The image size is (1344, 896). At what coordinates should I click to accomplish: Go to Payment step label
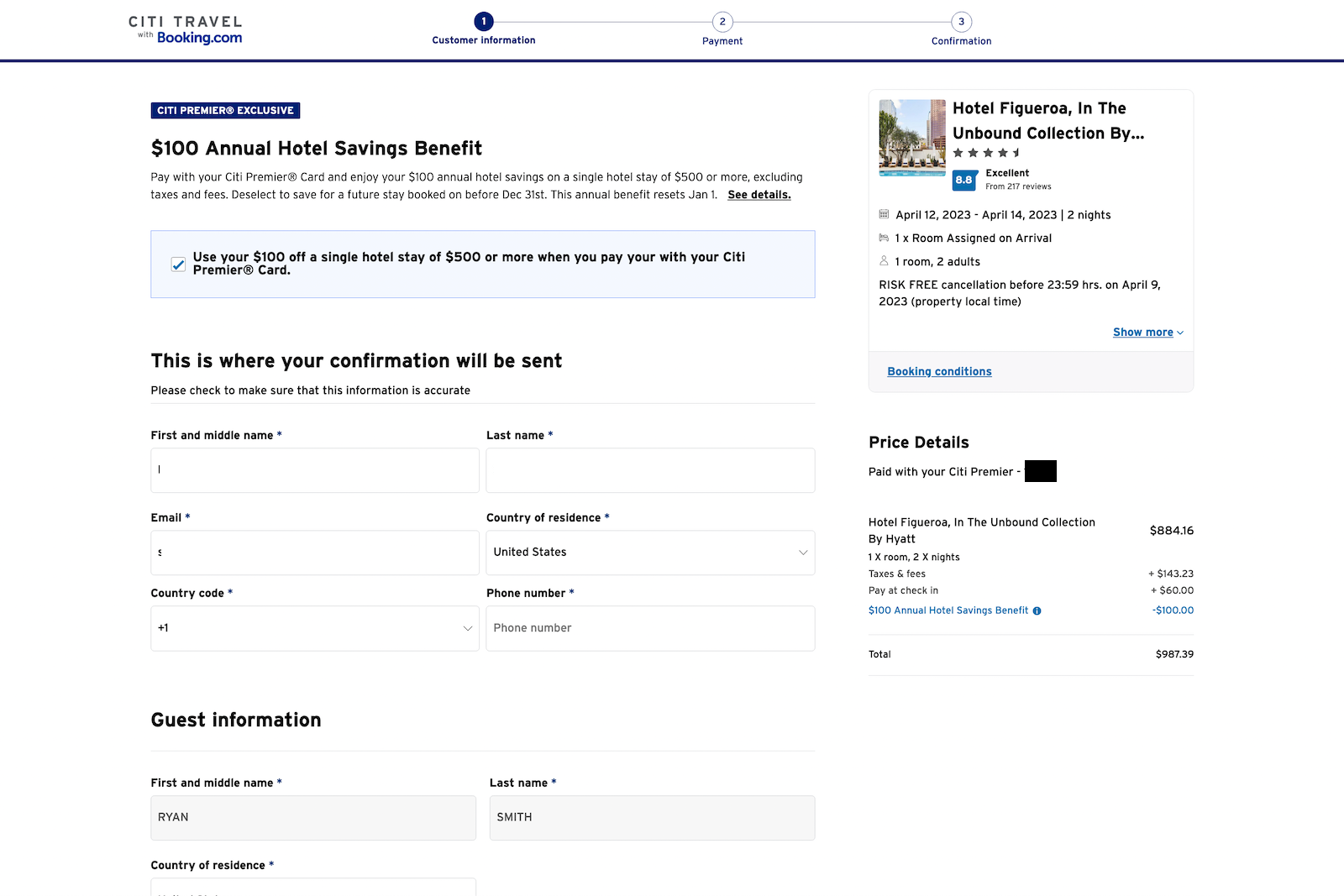pyautogui.click(x=722, y=41)
